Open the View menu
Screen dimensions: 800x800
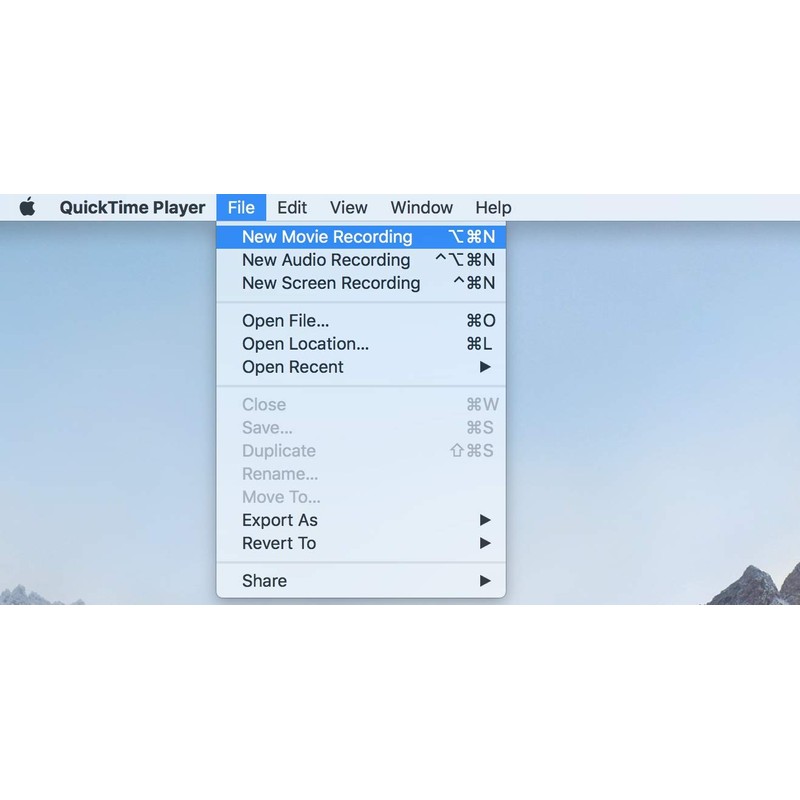[348, 207]
